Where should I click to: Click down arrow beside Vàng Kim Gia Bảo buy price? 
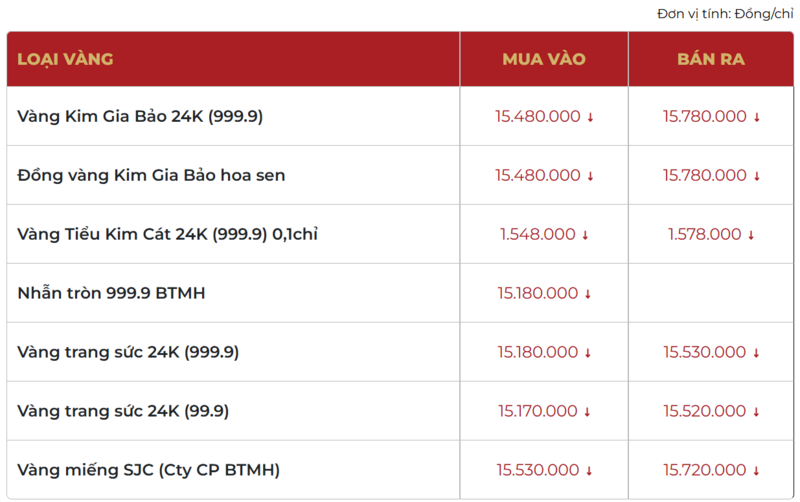tap(590, 118)
